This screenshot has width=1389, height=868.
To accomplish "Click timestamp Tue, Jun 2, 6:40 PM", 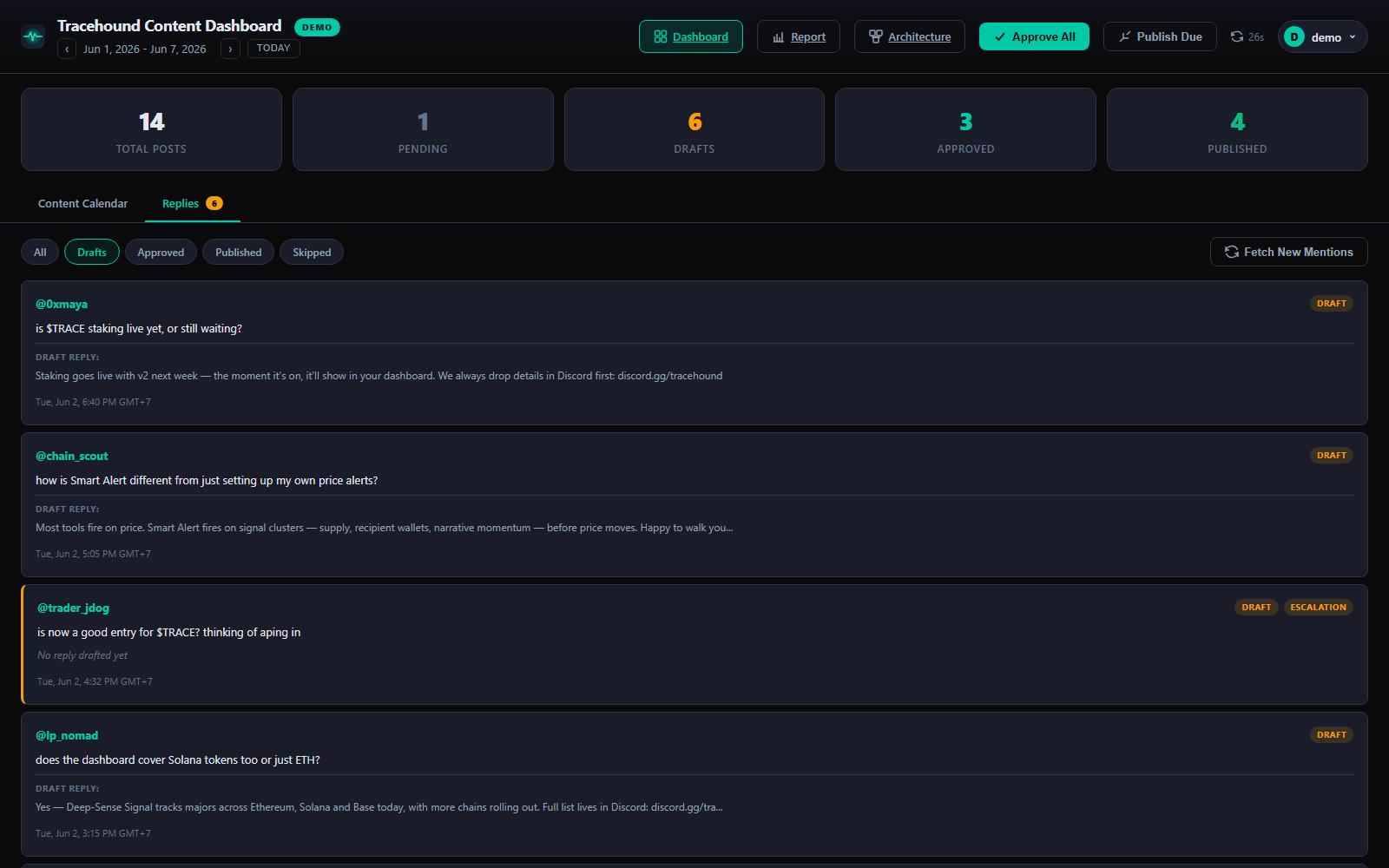I will pyautogui.click(x=93, y=402).
